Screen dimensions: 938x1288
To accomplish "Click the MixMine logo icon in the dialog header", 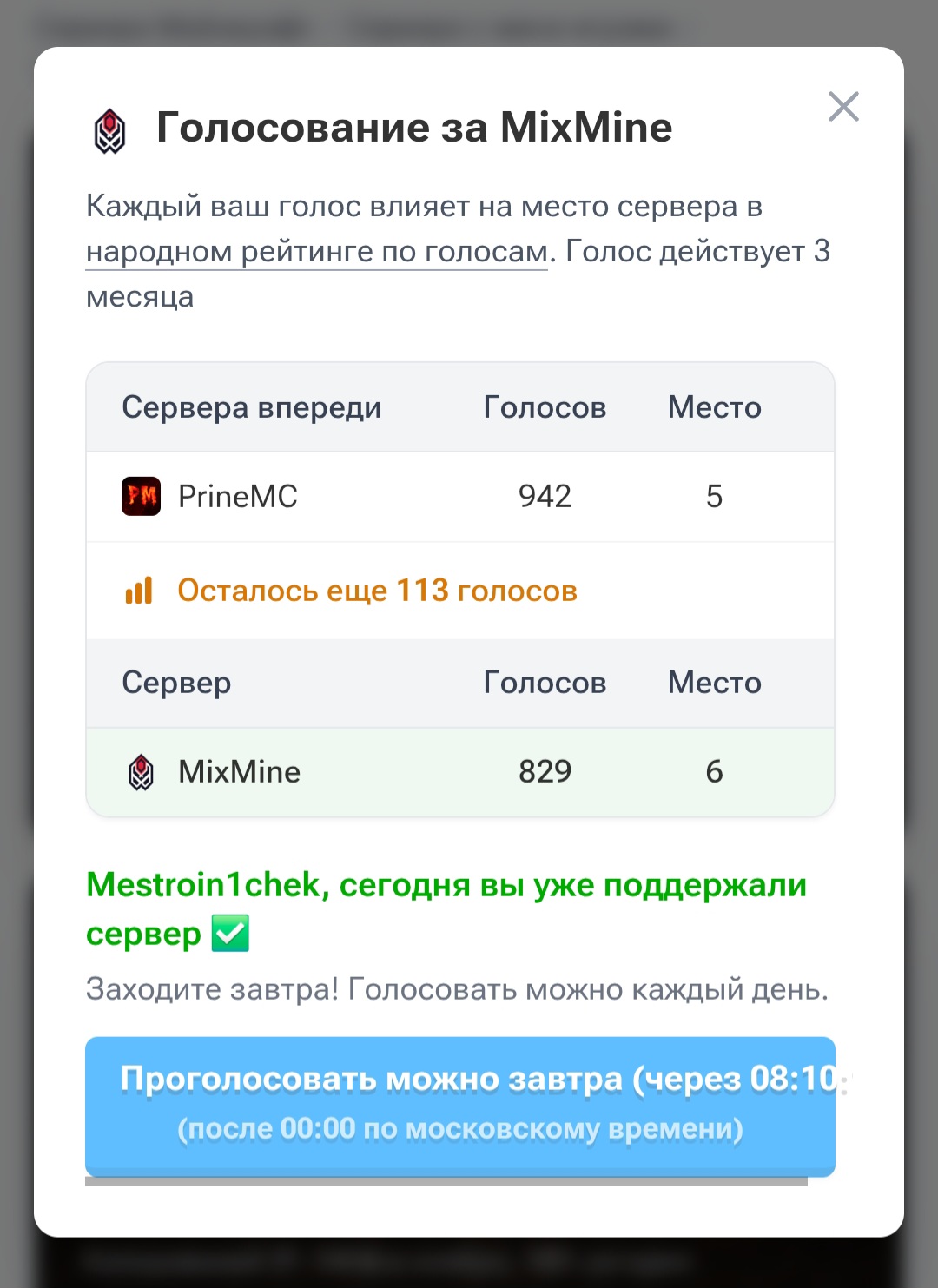I will point(110,128).
